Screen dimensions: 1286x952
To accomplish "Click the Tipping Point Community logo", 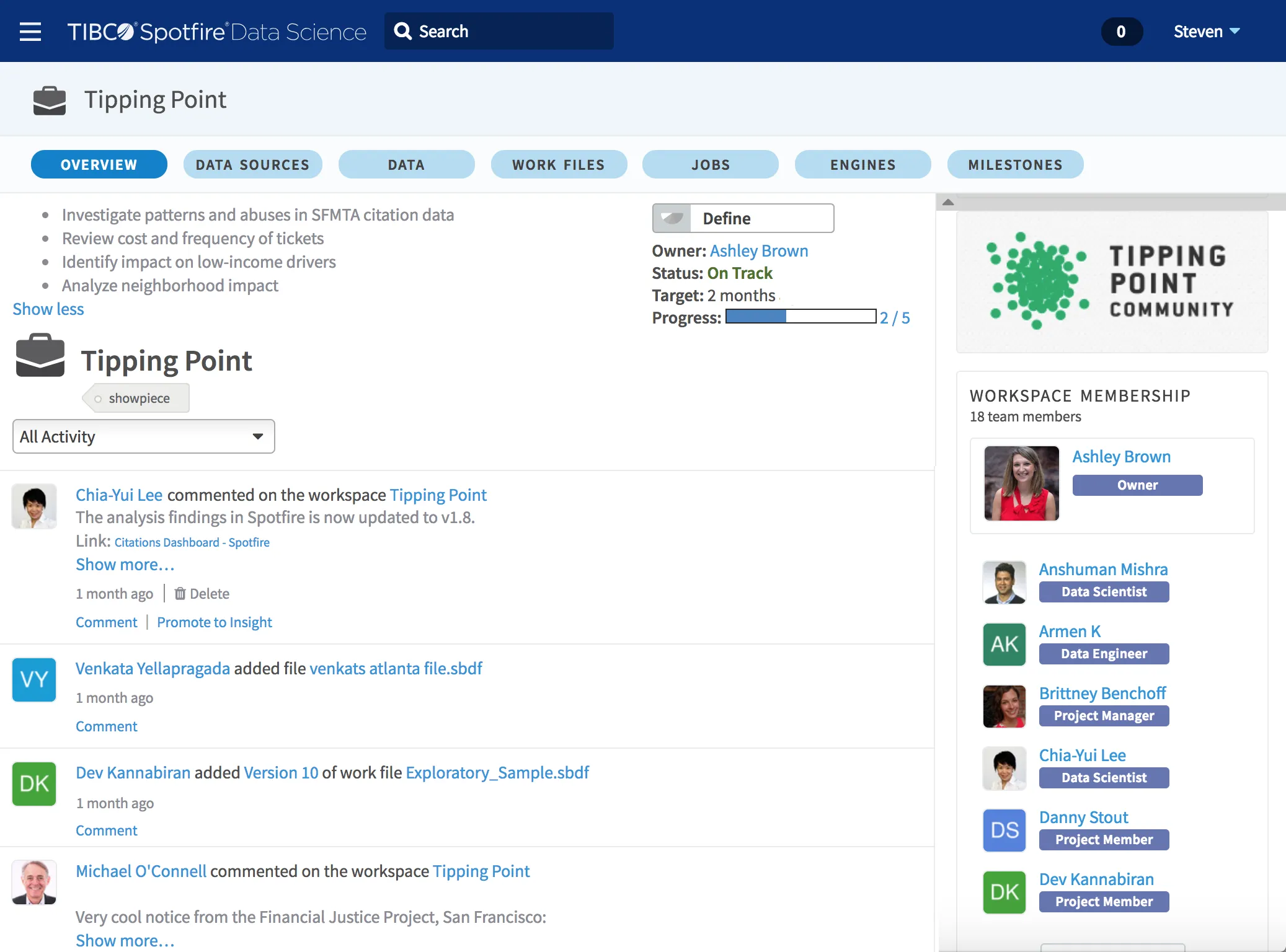I will 1112,282.
